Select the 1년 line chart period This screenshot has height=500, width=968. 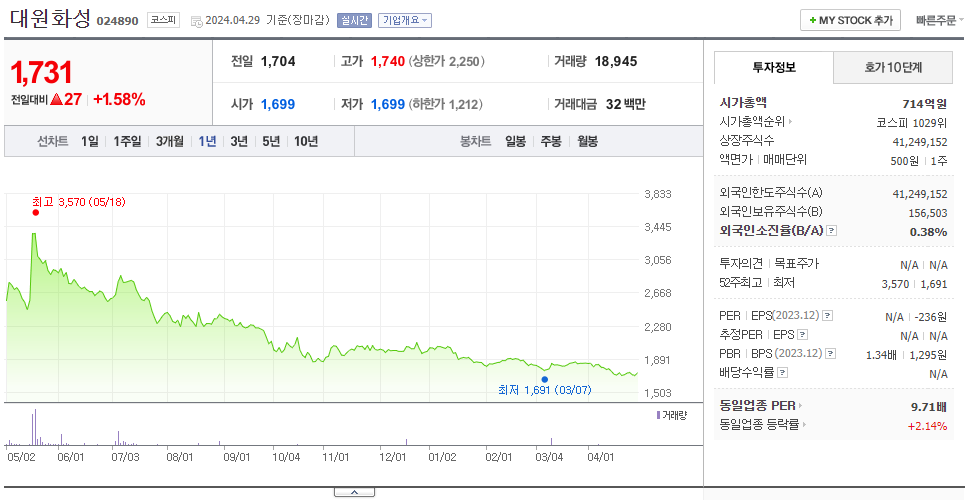pos(207,141)
